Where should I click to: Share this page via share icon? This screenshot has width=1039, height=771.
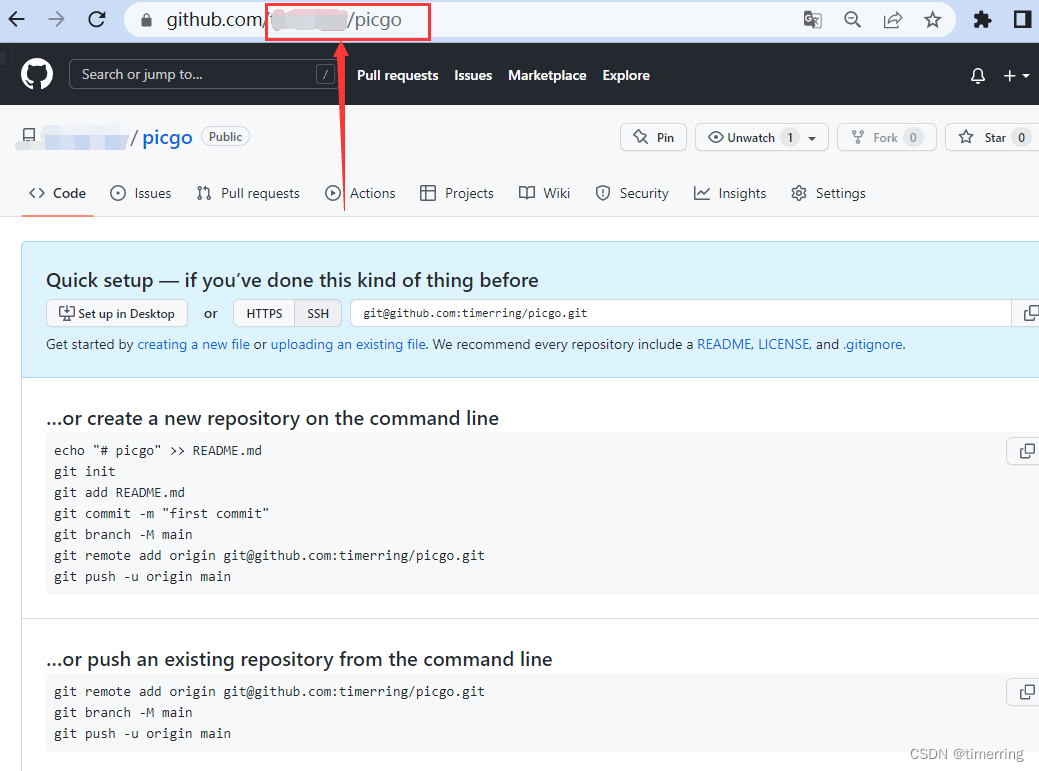(893, 20)
